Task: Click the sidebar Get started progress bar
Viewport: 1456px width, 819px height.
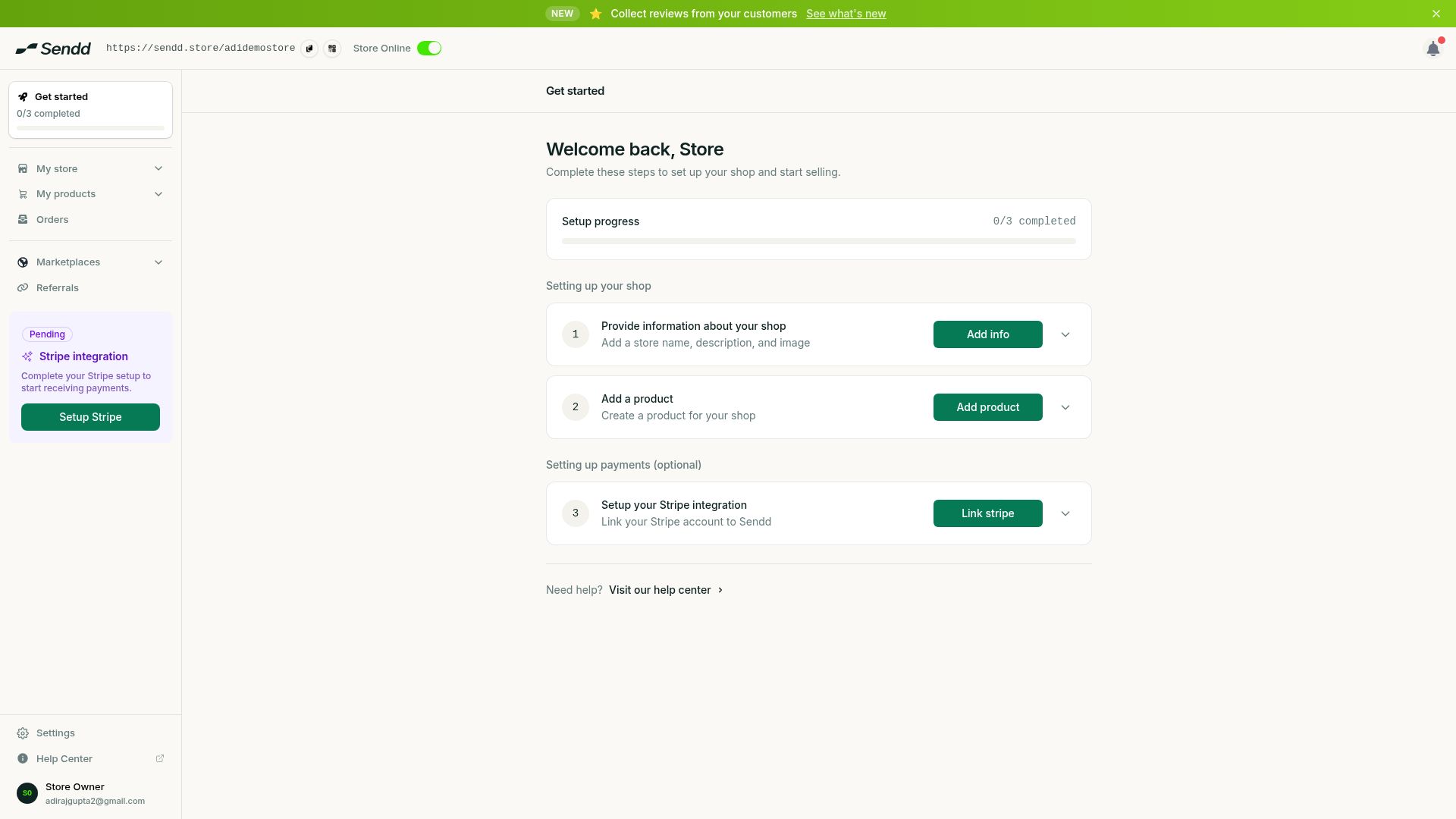Action: pyautogui.click(x=90, y=128)
